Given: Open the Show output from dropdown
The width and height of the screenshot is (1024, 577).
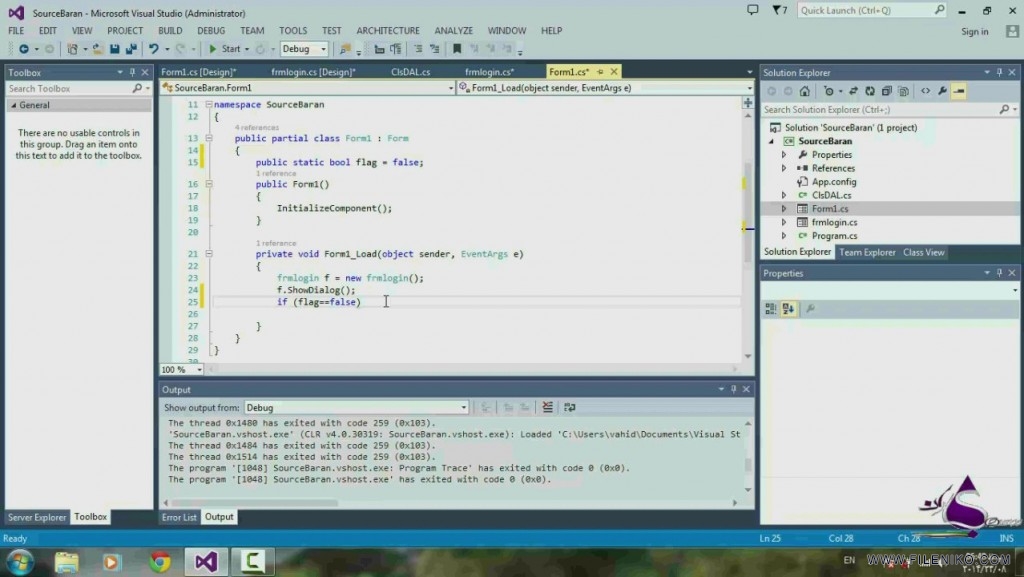Looking at the screenshot, I should (356, 407).
